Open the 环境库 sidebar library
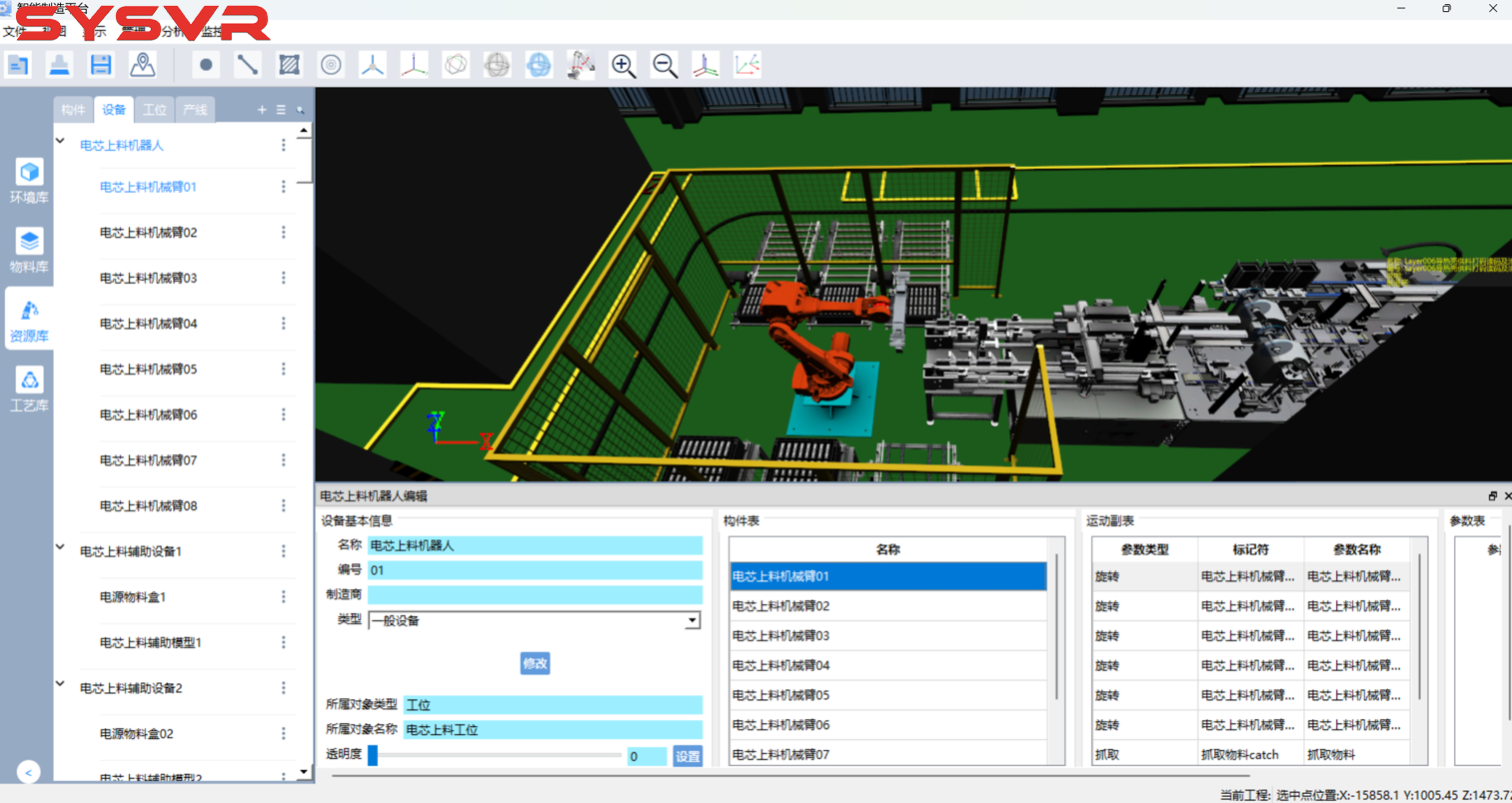 tap(29, 182)
